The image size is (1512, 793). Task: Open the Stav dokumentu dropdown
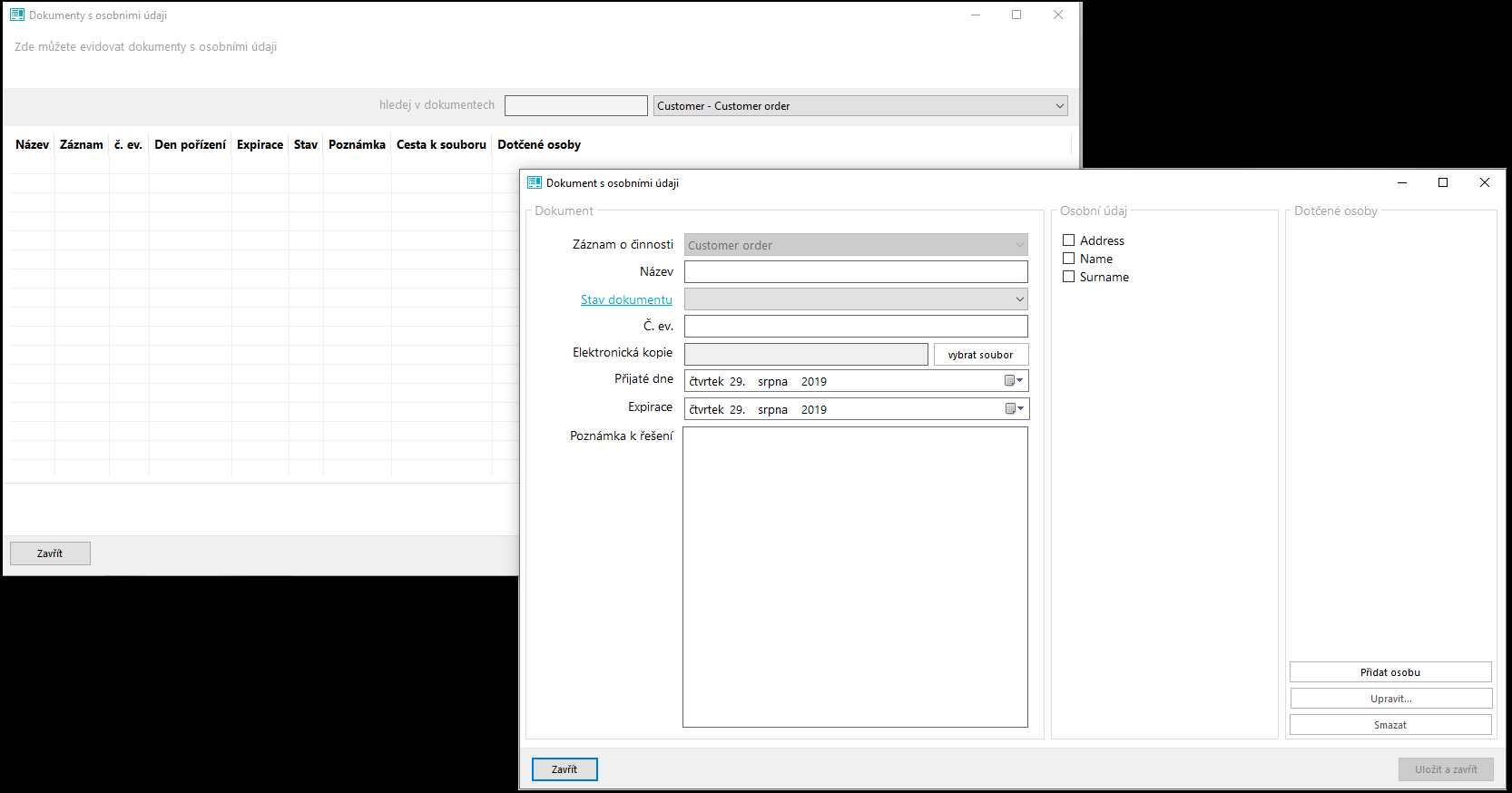click(x=856, y=299)
